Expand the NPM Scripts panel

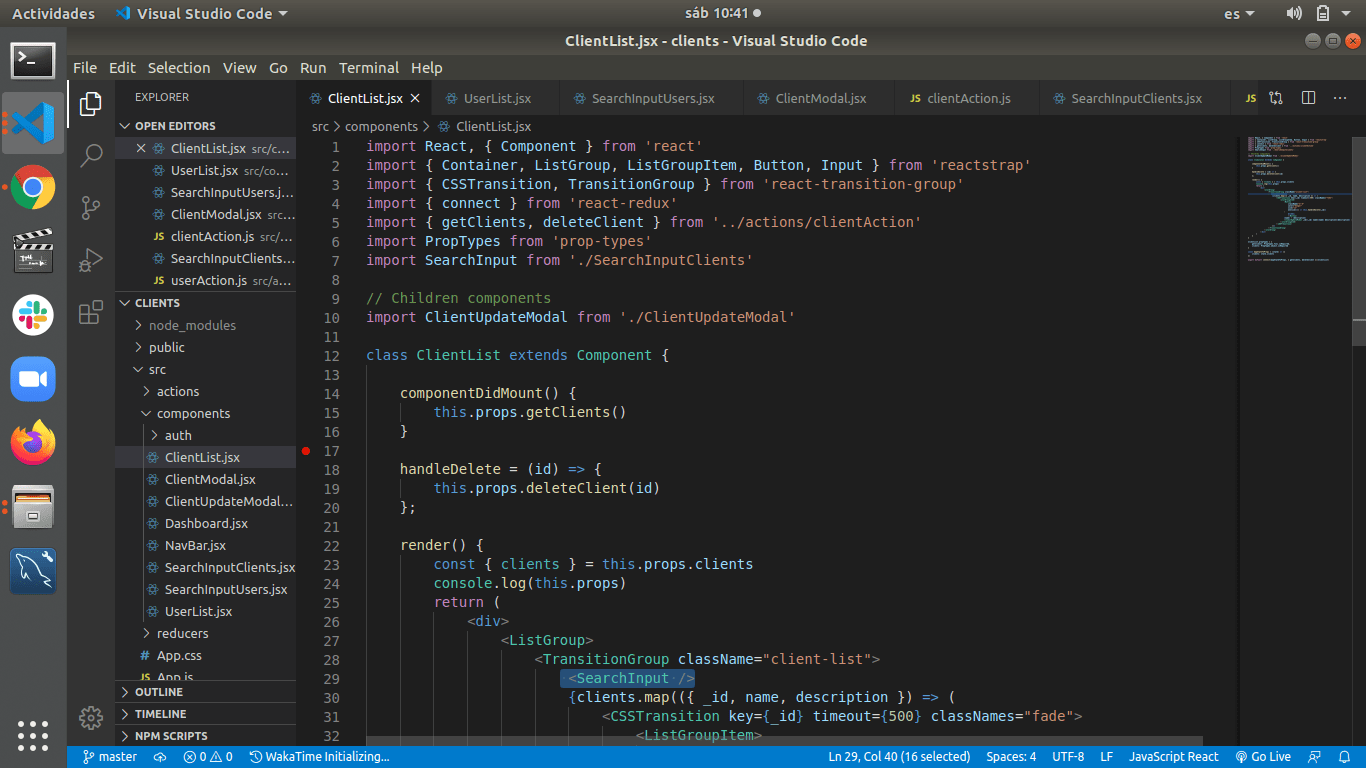coord(206,736)
